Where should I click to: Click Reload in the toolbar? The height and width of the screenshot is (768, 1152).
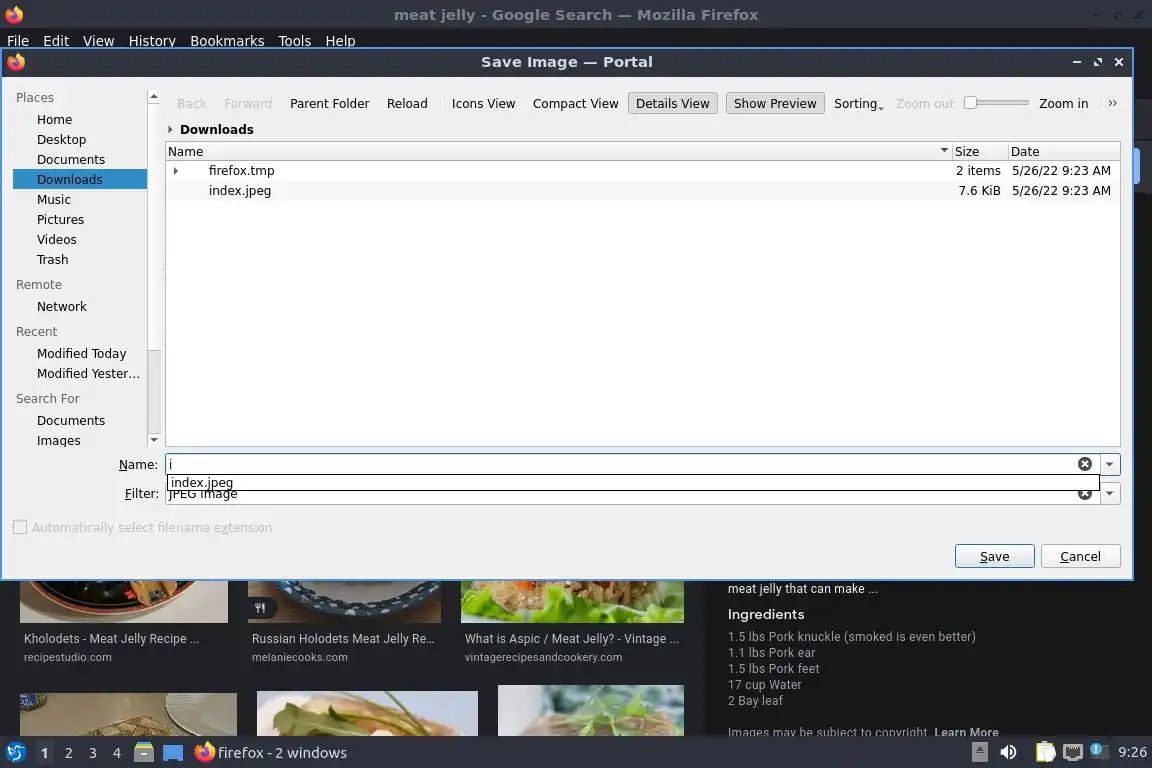tap(407, 104)
